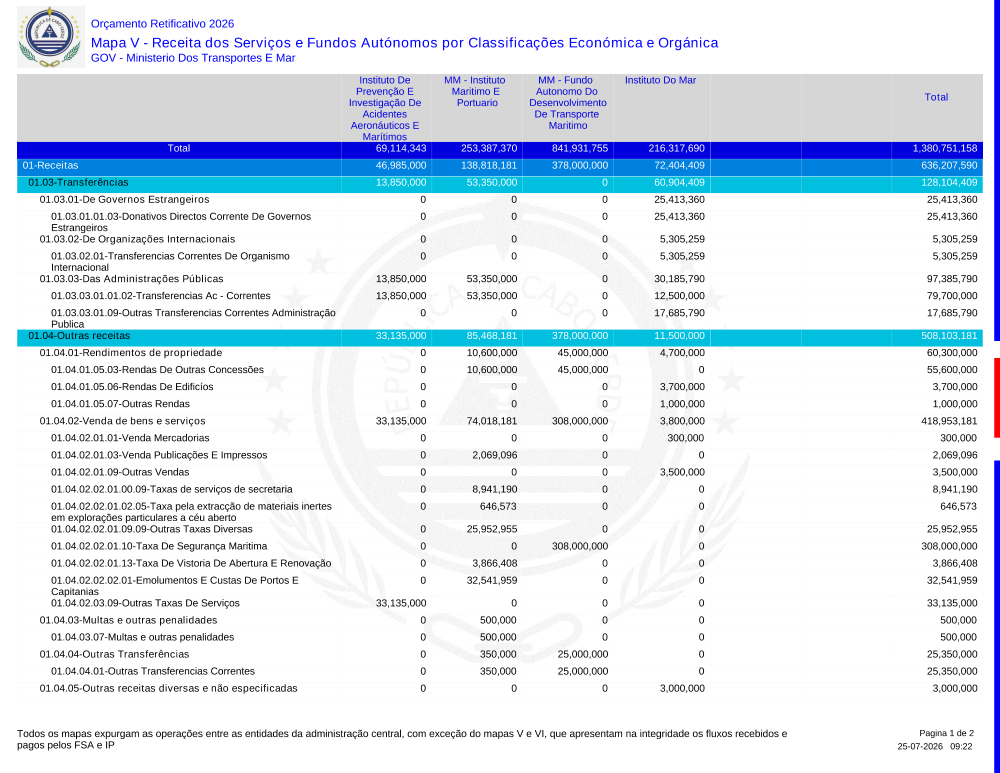Select the total value 508,103,181 in Outras receitas
Viewport: 1000px width, 773px height.
pyautogui.click(x=949, y=336)
